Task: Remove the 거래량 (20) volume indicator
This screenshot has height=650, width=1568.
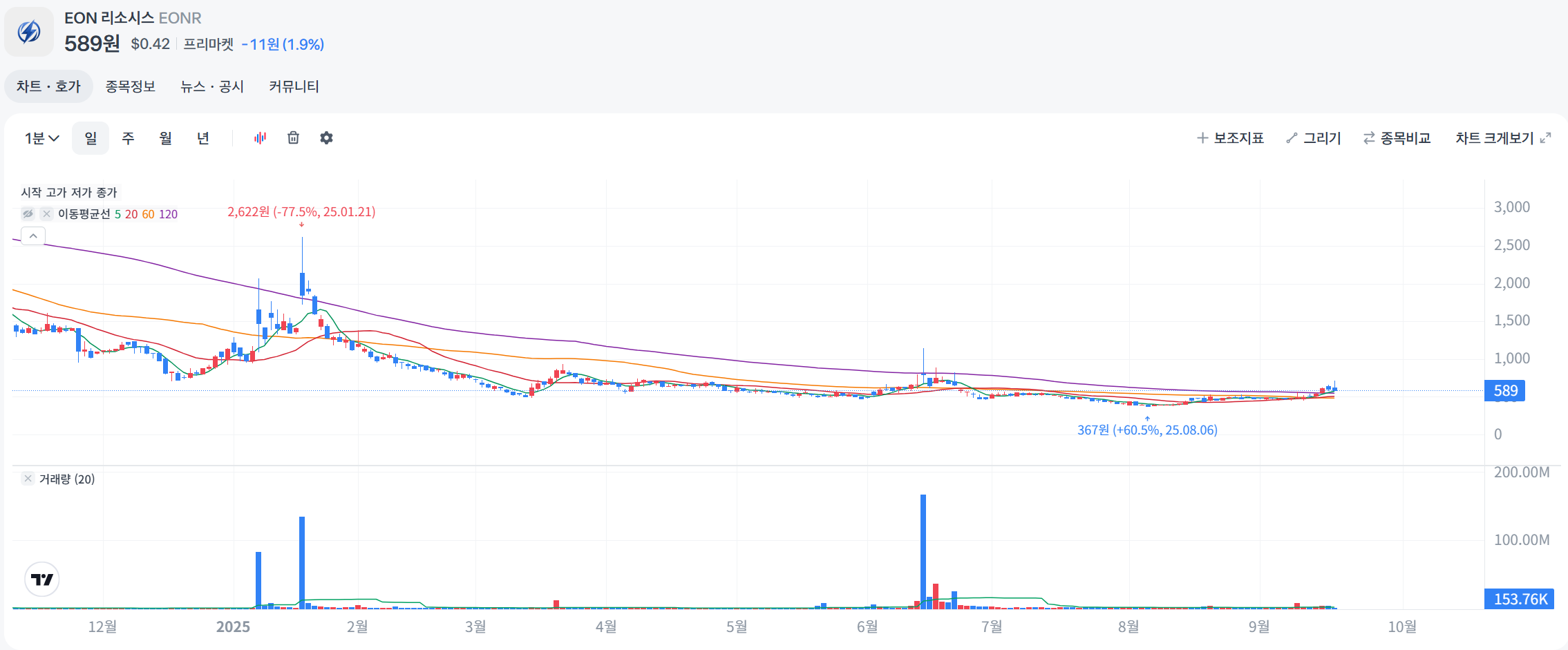Action: tap(28, 479)
